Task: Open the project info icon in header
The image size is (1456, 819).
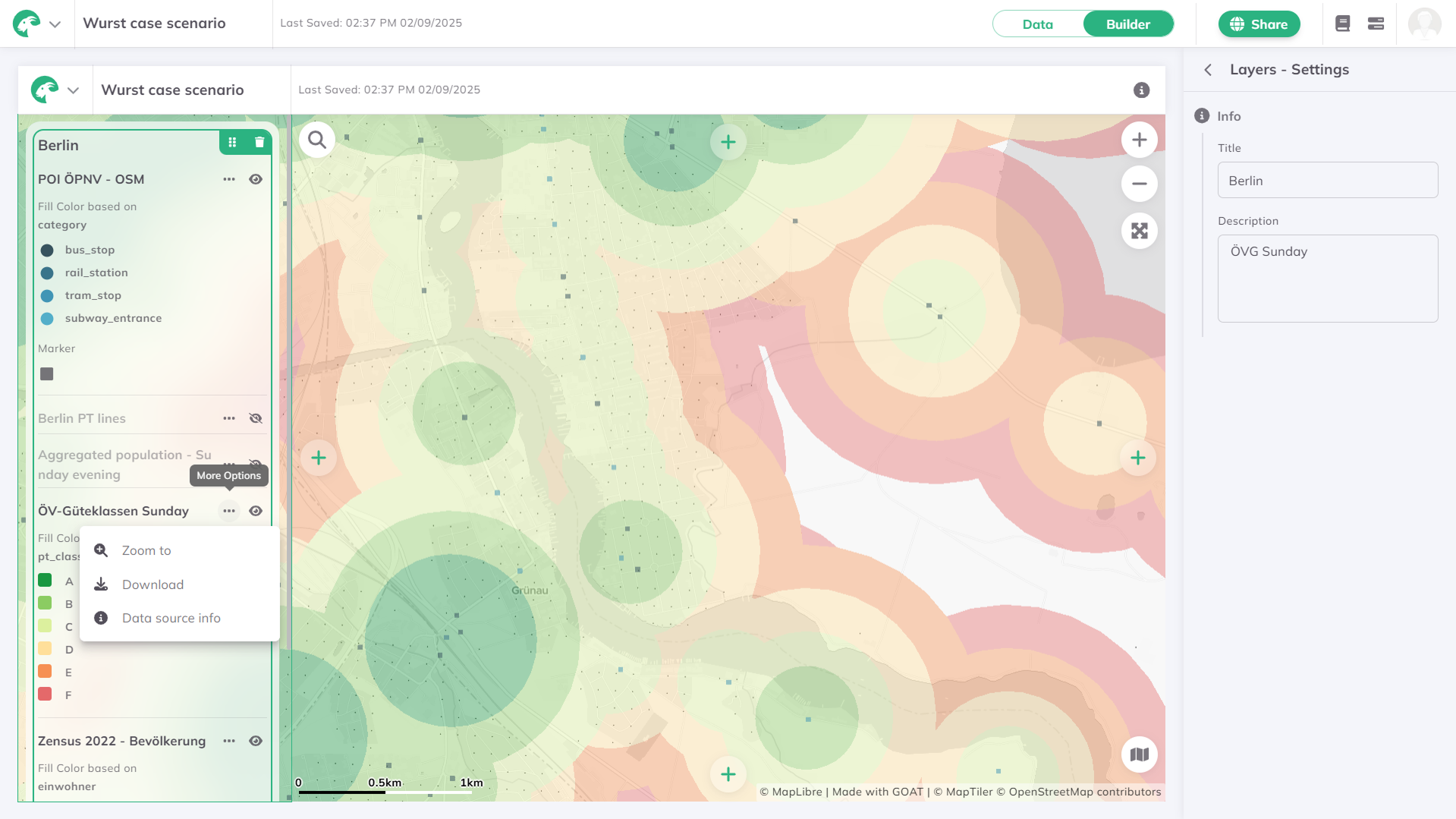Action: point(1141,90)
